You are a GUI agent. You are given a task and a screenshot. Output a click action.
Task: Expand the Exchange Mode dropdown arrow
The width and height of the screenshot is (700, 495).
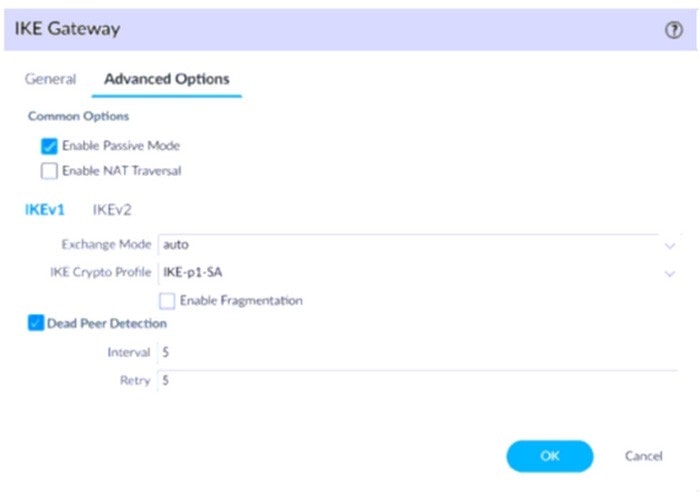point(670,246)
